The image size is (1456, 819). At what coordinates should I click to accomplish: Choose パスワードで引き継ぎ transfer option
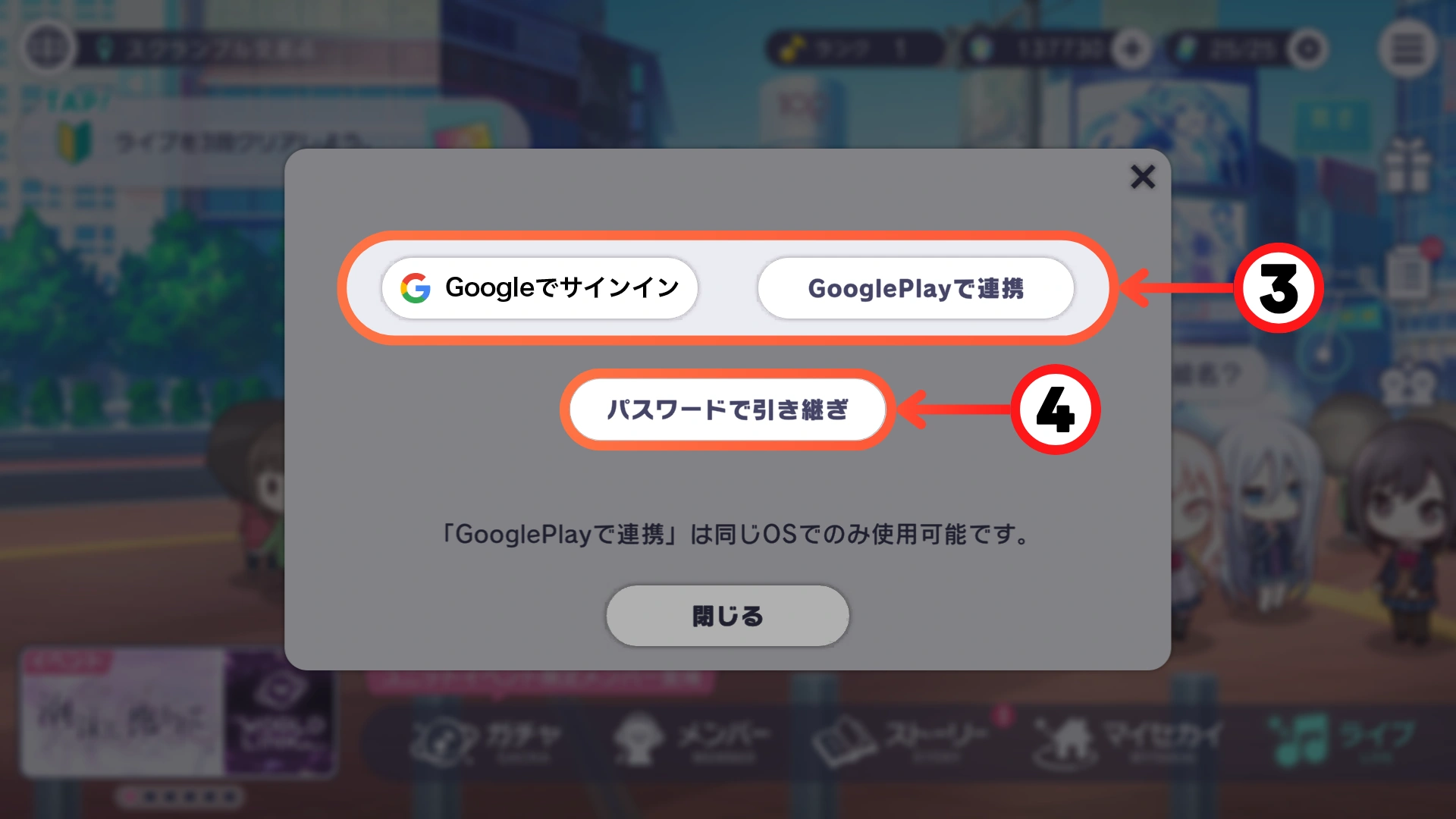[x=727, y=409]
